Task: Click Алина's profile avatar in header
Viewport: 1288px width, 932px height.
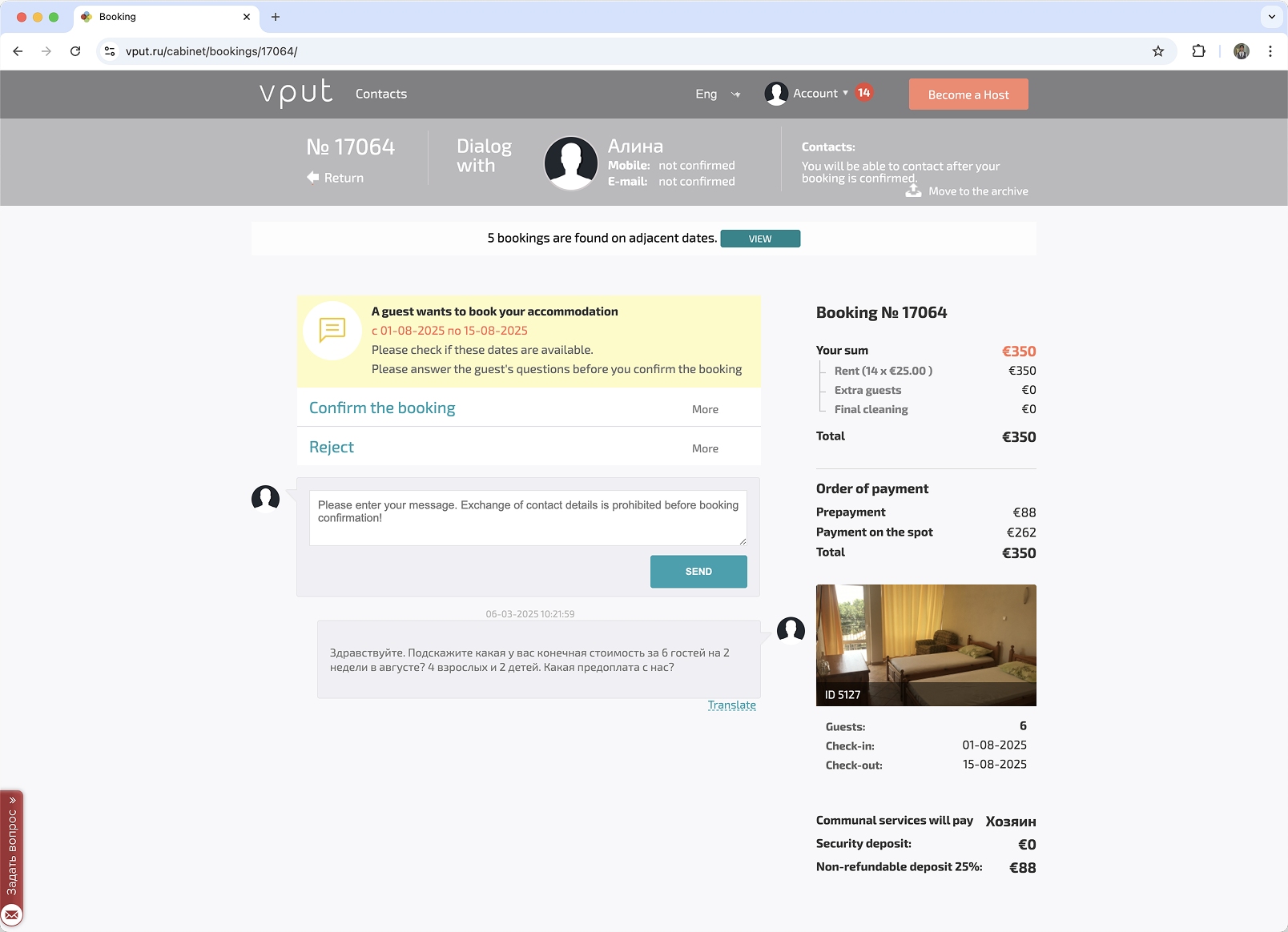Action: tap(570, 163)
